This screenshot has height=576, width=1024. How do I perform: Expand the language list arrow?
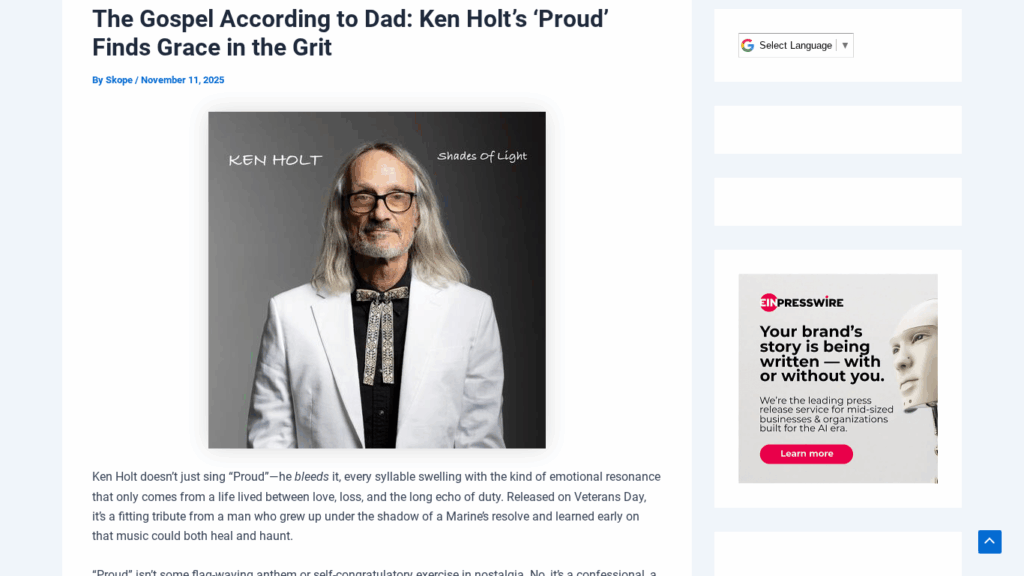pyautogui.click(x=845, y=45)
